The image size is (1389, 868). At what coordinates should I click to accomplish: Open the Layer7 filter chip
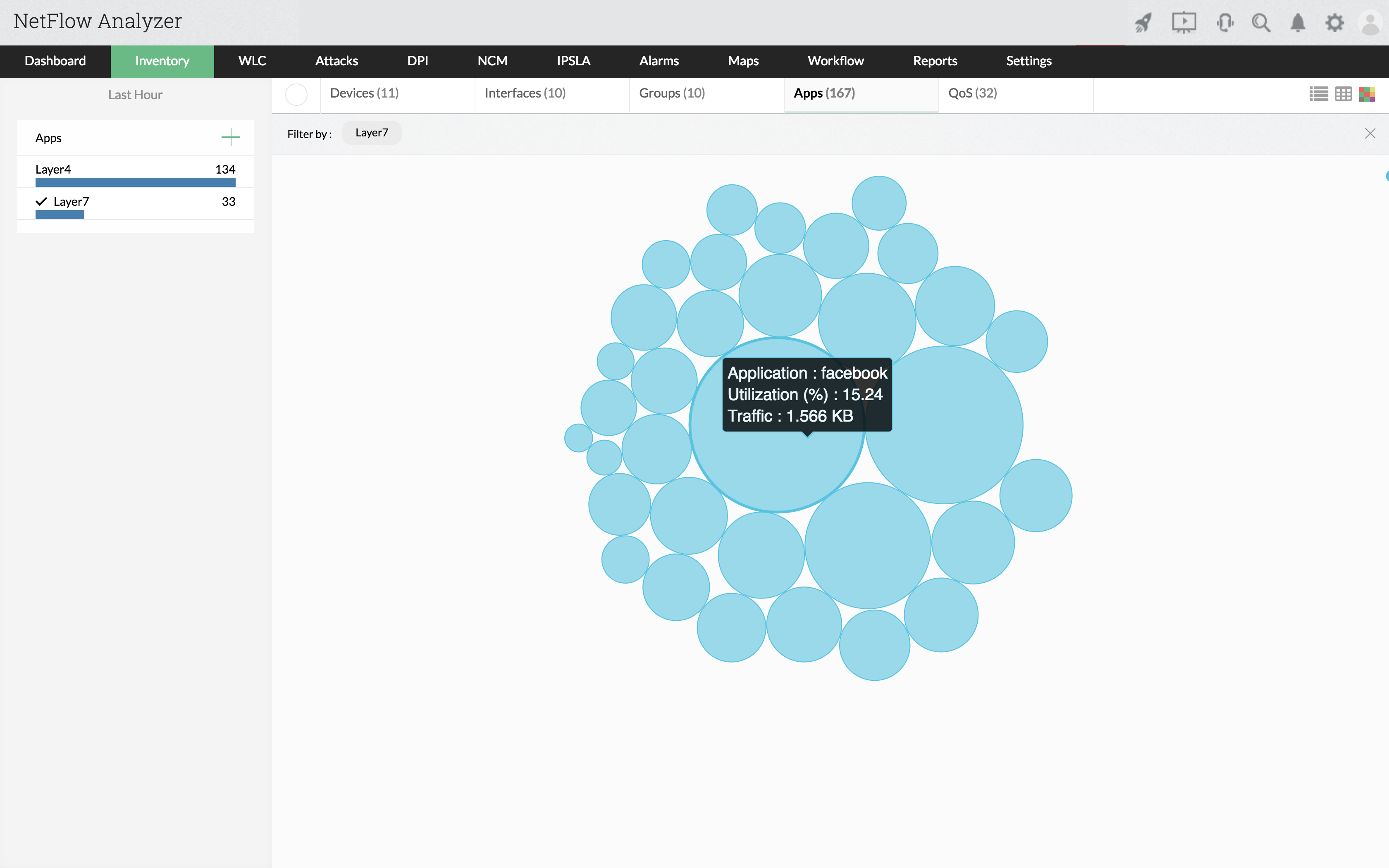point(371,132)
